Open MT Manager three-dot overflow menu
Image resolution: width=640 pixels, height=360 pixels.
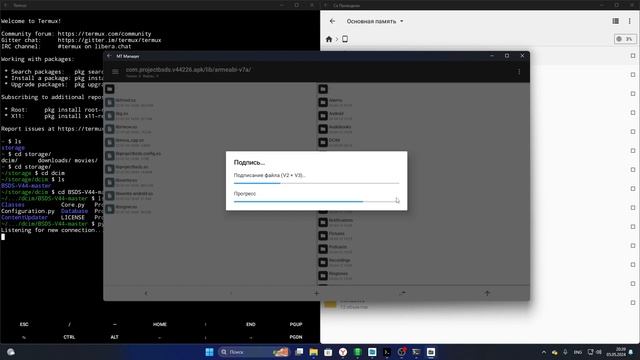click(x=519, y=72)
